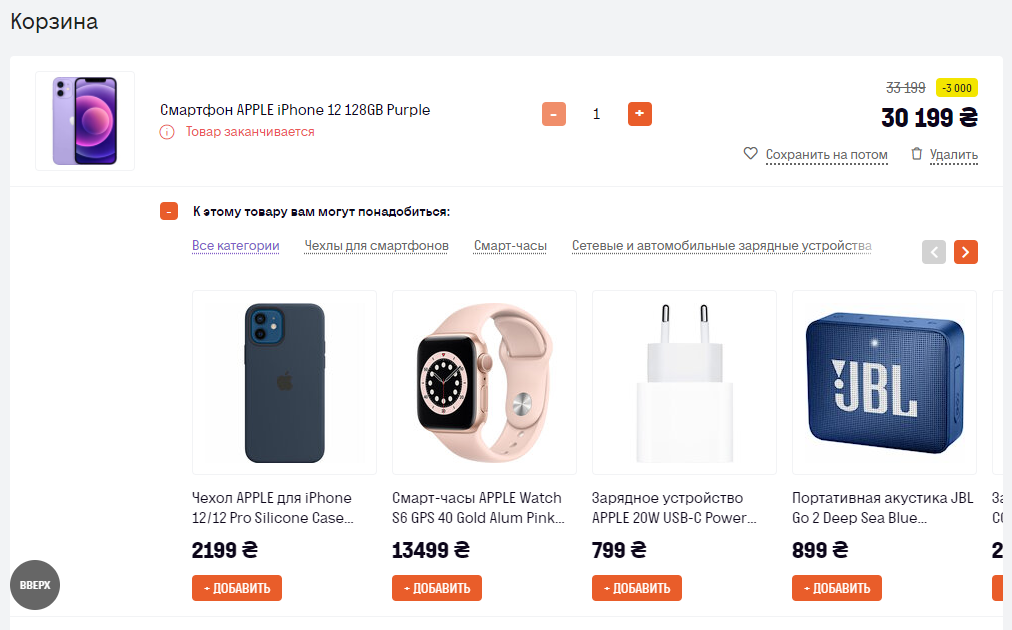Add the JBL Go 2 speaker to cart
The image size is (1012, 630).
click(837, 588)
